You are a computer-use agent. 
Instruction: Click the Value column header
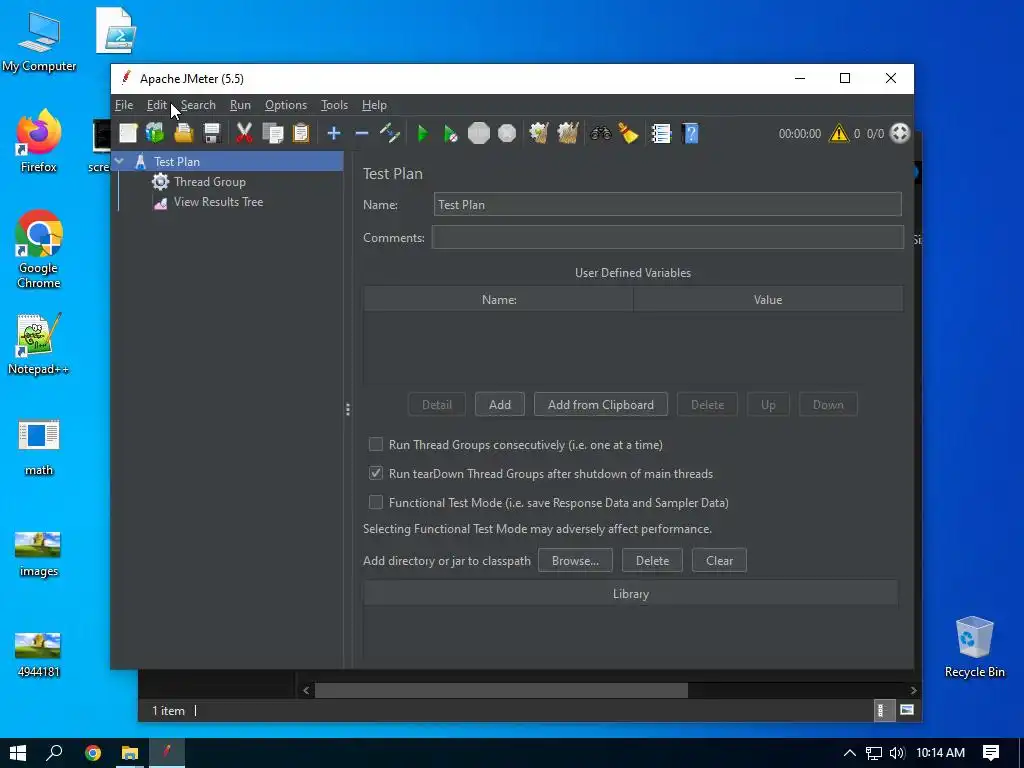tap(768, 299)
